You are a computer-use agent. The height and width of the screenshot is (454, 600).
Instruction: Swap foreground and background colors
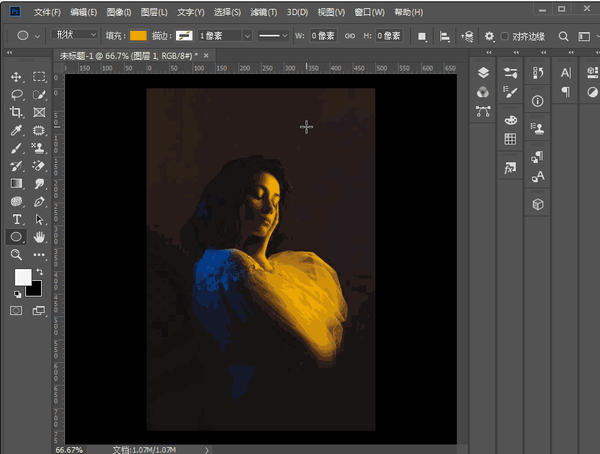pyautogui.click(x=40, y=271)
